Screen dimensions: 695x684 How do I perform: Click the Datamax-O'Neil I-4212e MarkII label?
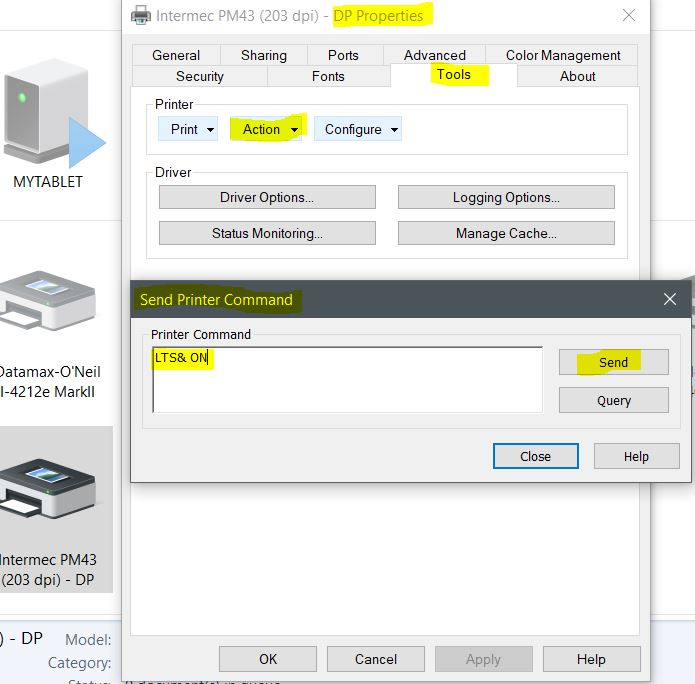tap(50, 382)
